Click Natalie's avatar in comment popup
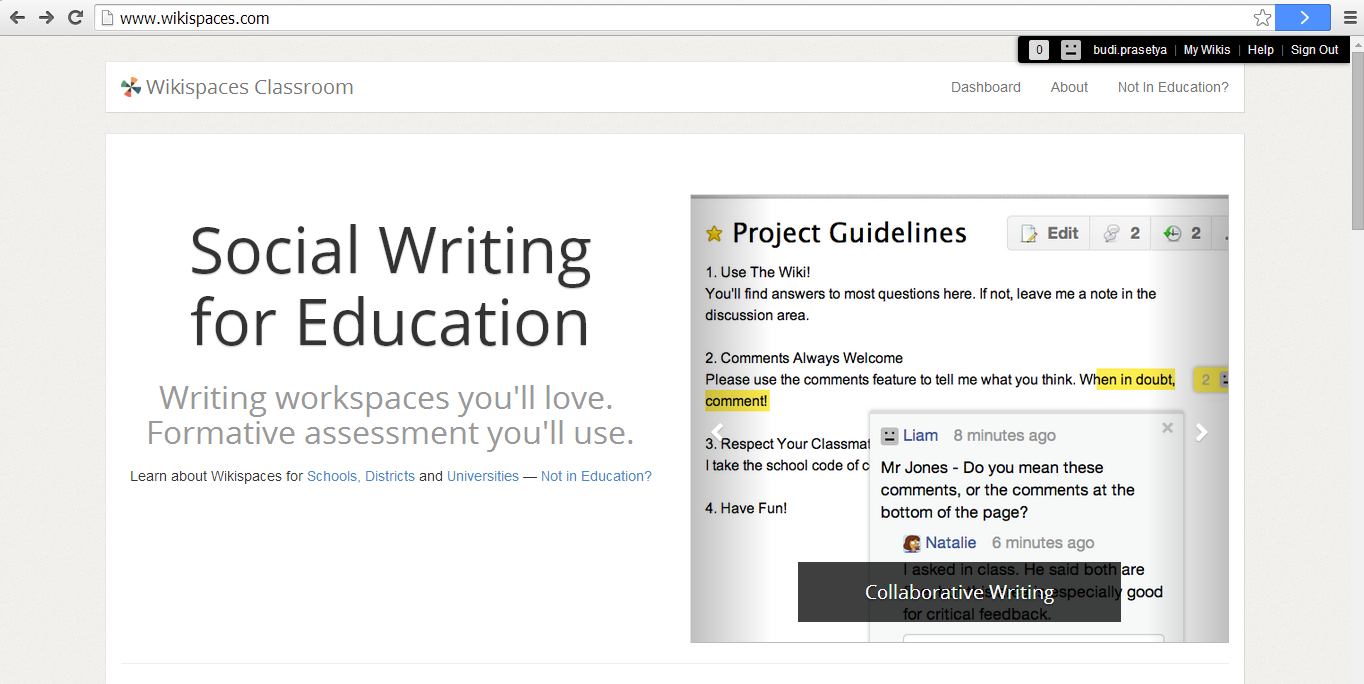Viewport: 1364px width, 684px height. (x=912, y=543)
